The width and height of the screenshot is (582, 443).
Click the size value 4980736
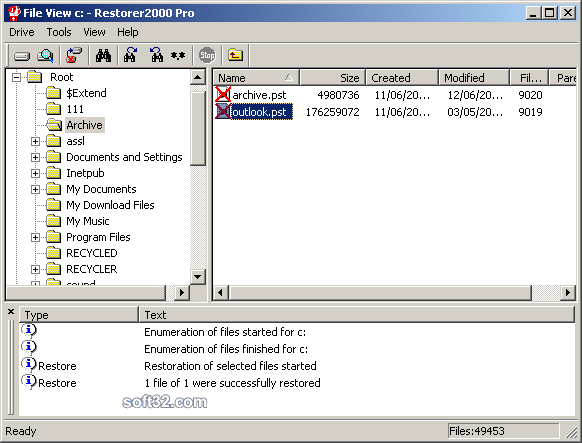click(x=338, y=95)
